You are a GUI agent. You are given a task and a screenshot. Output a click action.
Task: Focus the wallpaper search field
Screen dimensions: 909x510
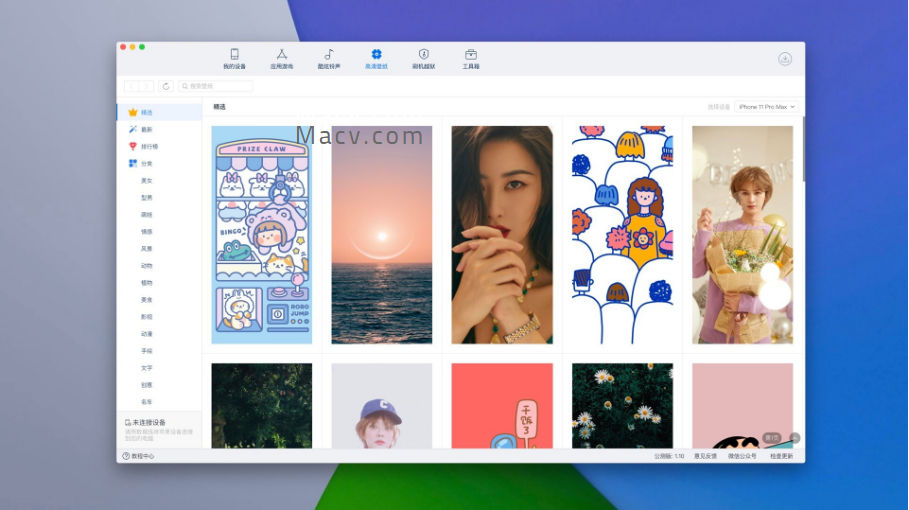click(x=216, y=86)
